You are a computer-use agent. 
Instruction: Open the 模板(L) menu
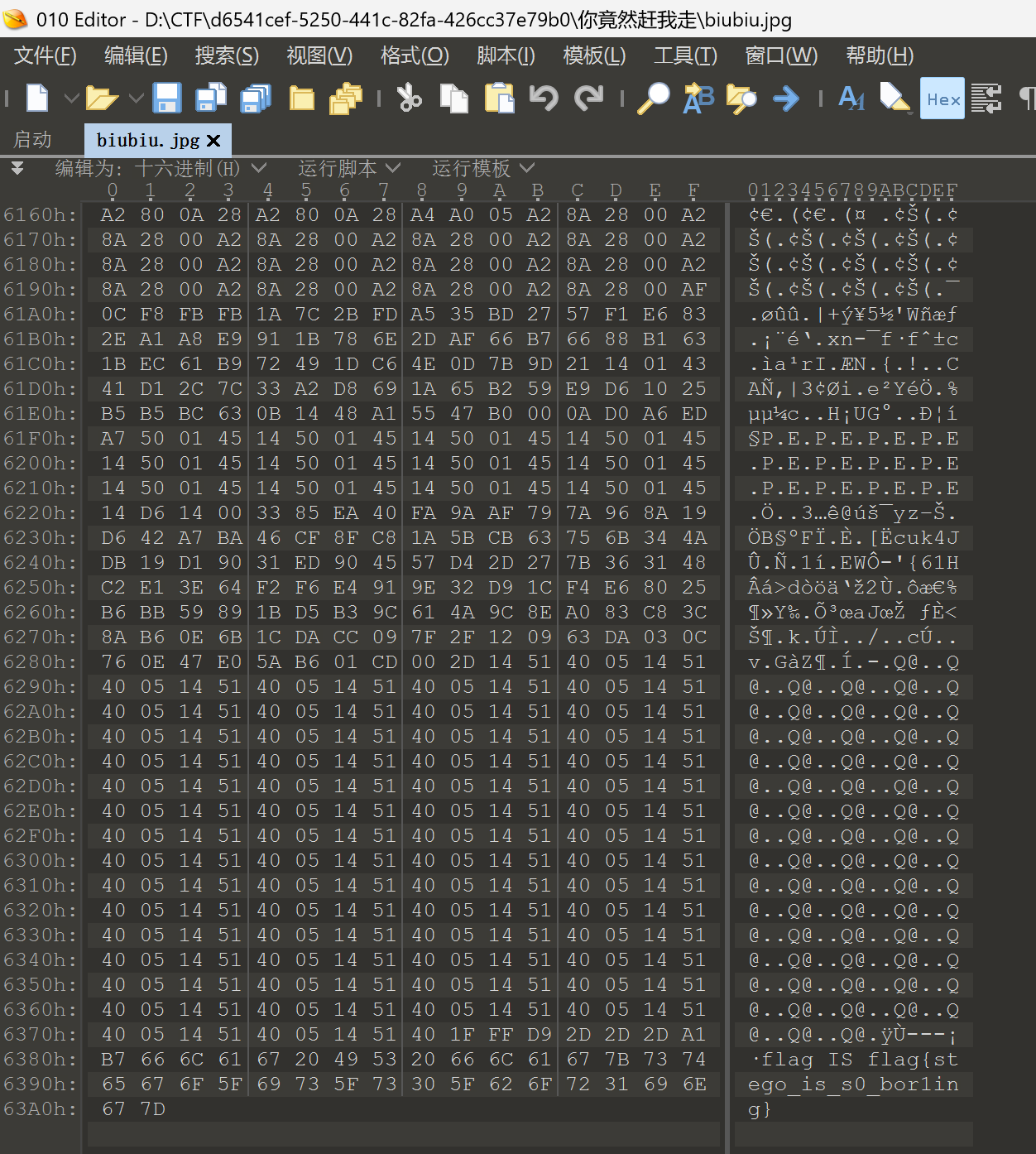tap(594, 55)
